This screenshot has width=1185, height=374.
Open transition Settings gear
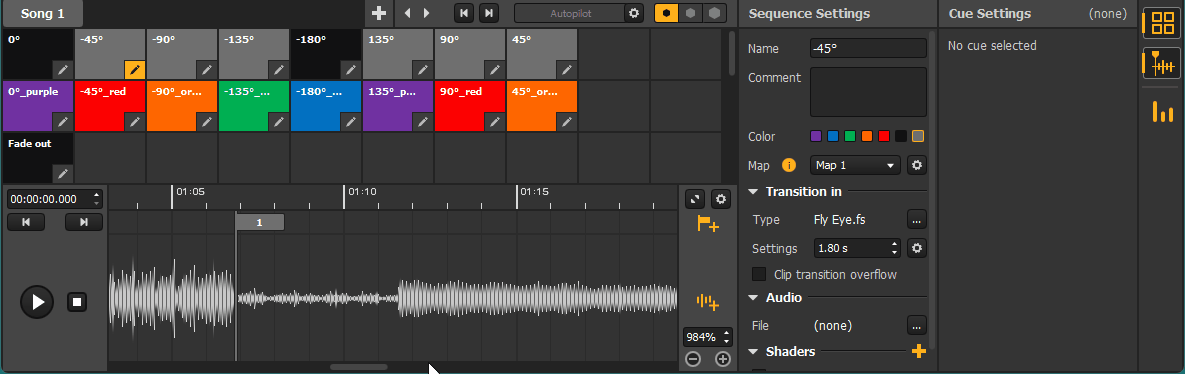(x=917, y=248)
